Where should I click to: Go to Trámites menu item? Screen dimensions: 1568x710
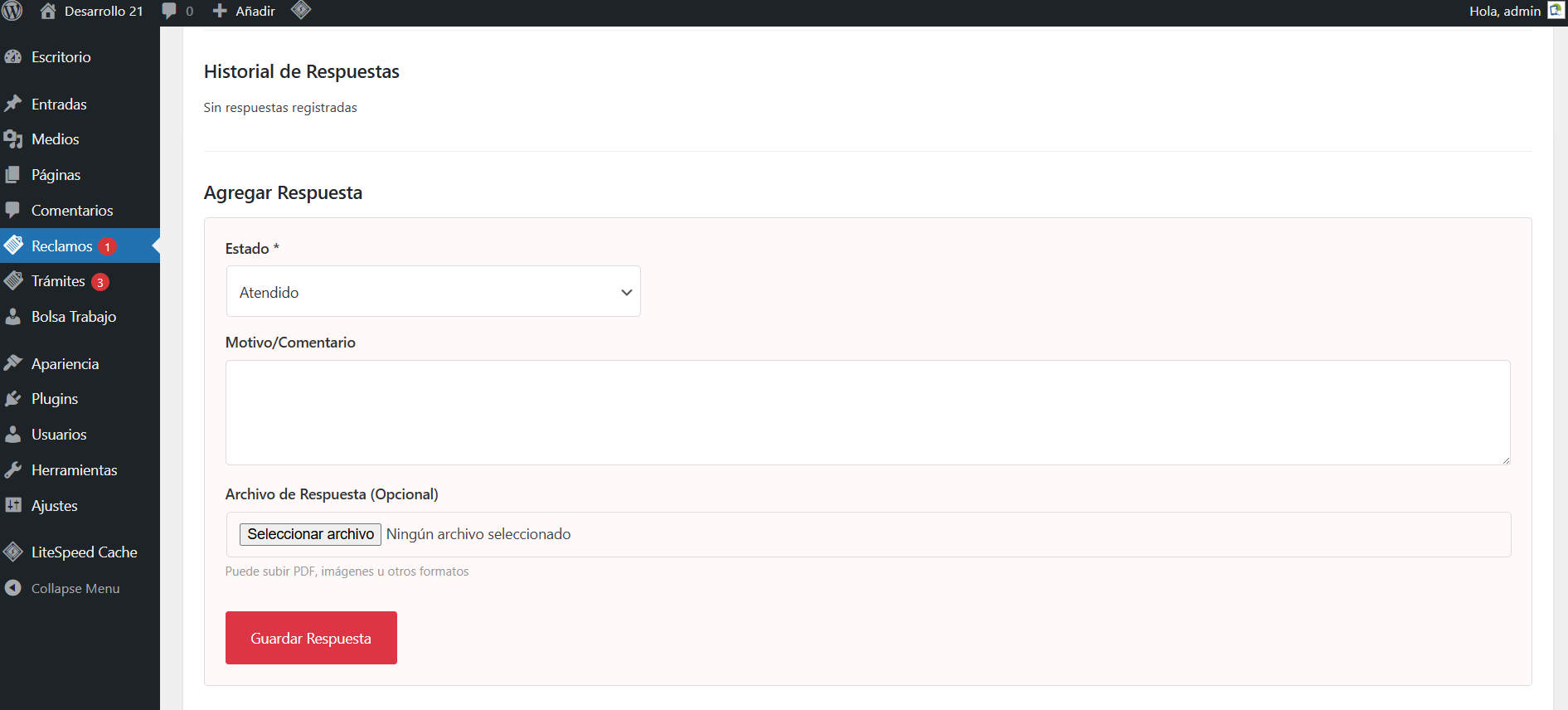point(58,281)
